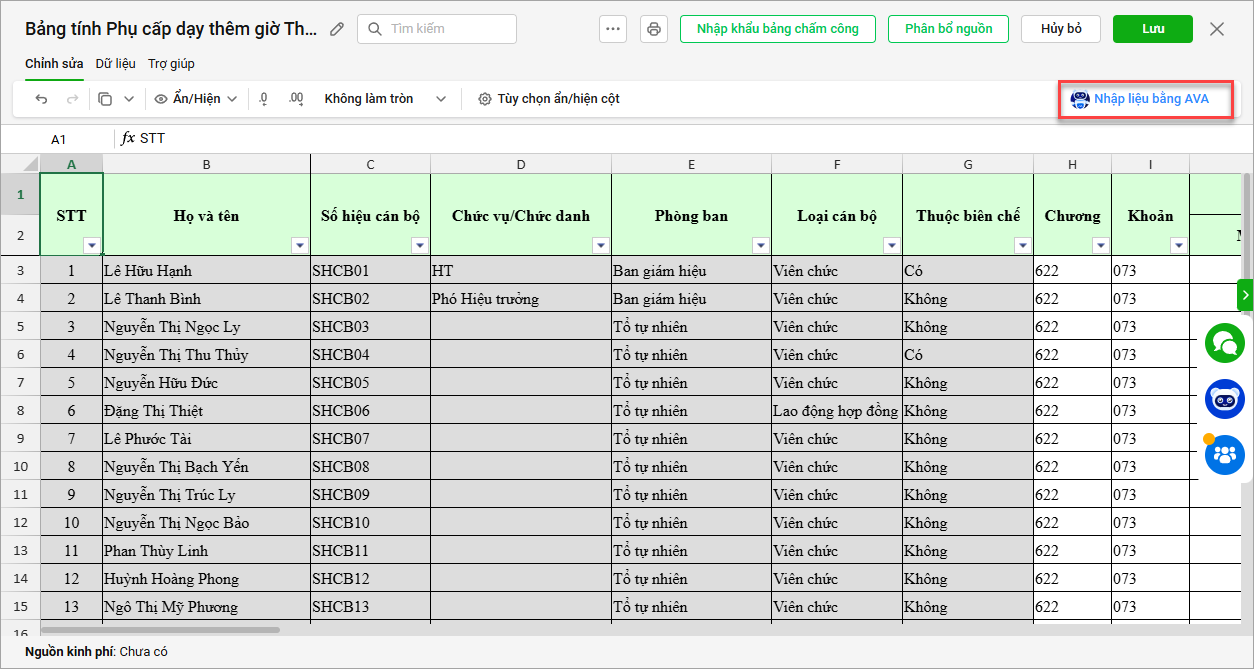Click the green Lưu button
The width and height of the screenshot is (1254, 669).
coord(1152,29)
